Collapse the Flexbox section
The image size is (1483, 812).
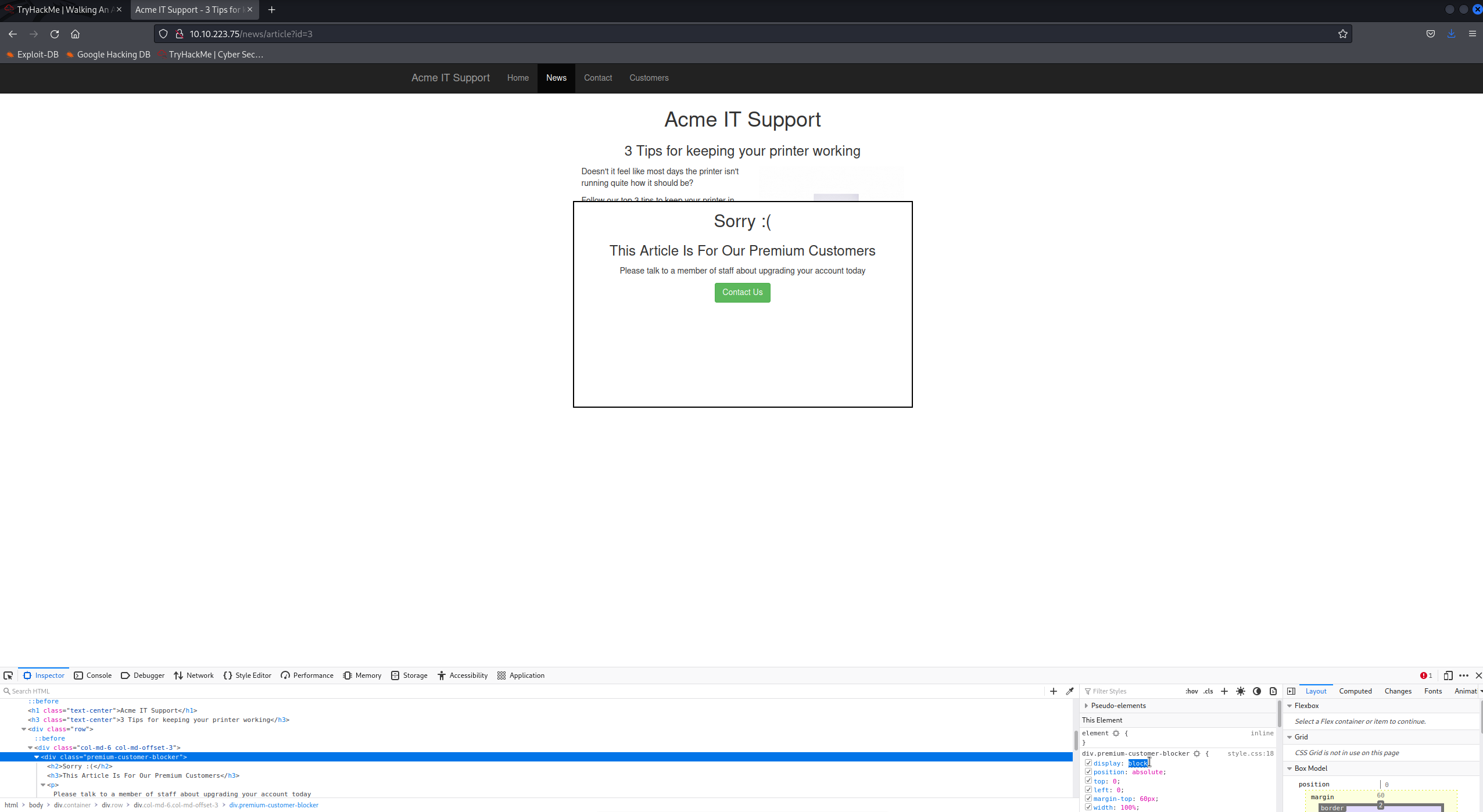pos(1289,706)
